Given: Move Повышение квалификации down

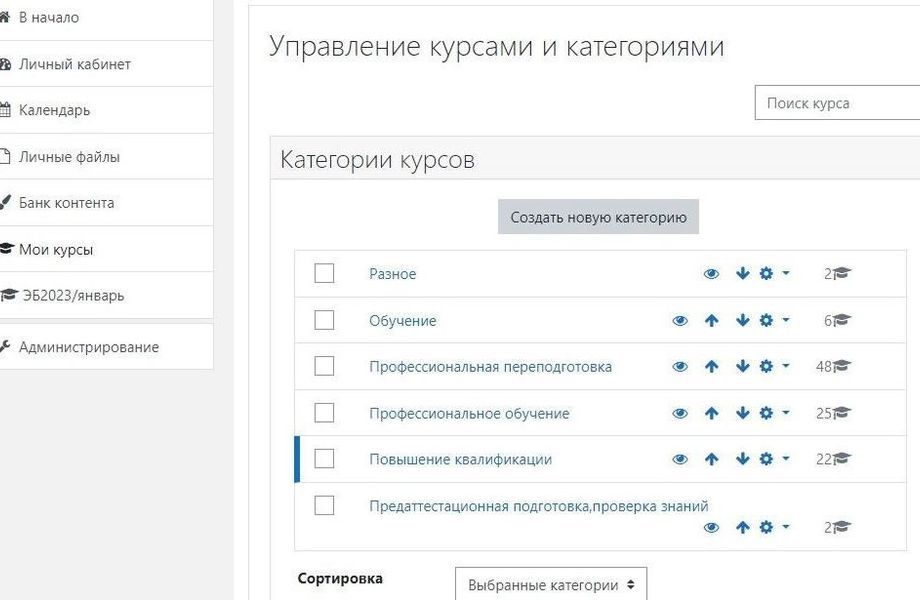Looking at the screenshot, I should point(743,459).
